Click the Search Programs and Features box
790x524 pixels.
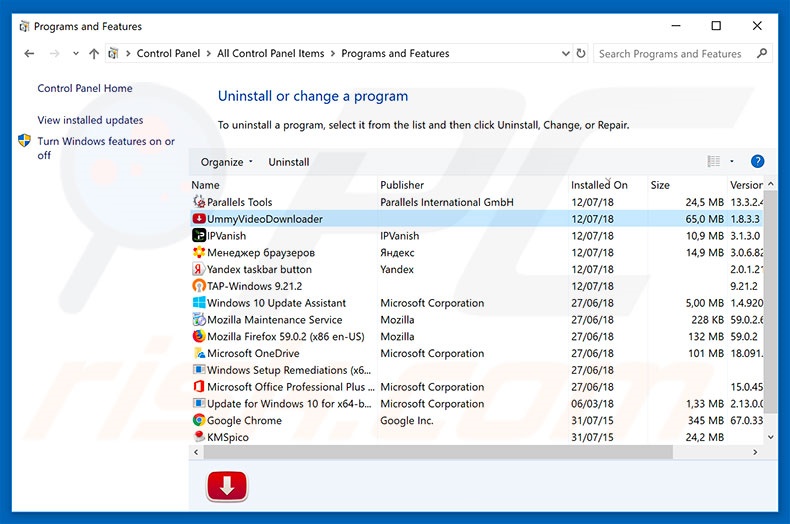[x=675, y=54]
